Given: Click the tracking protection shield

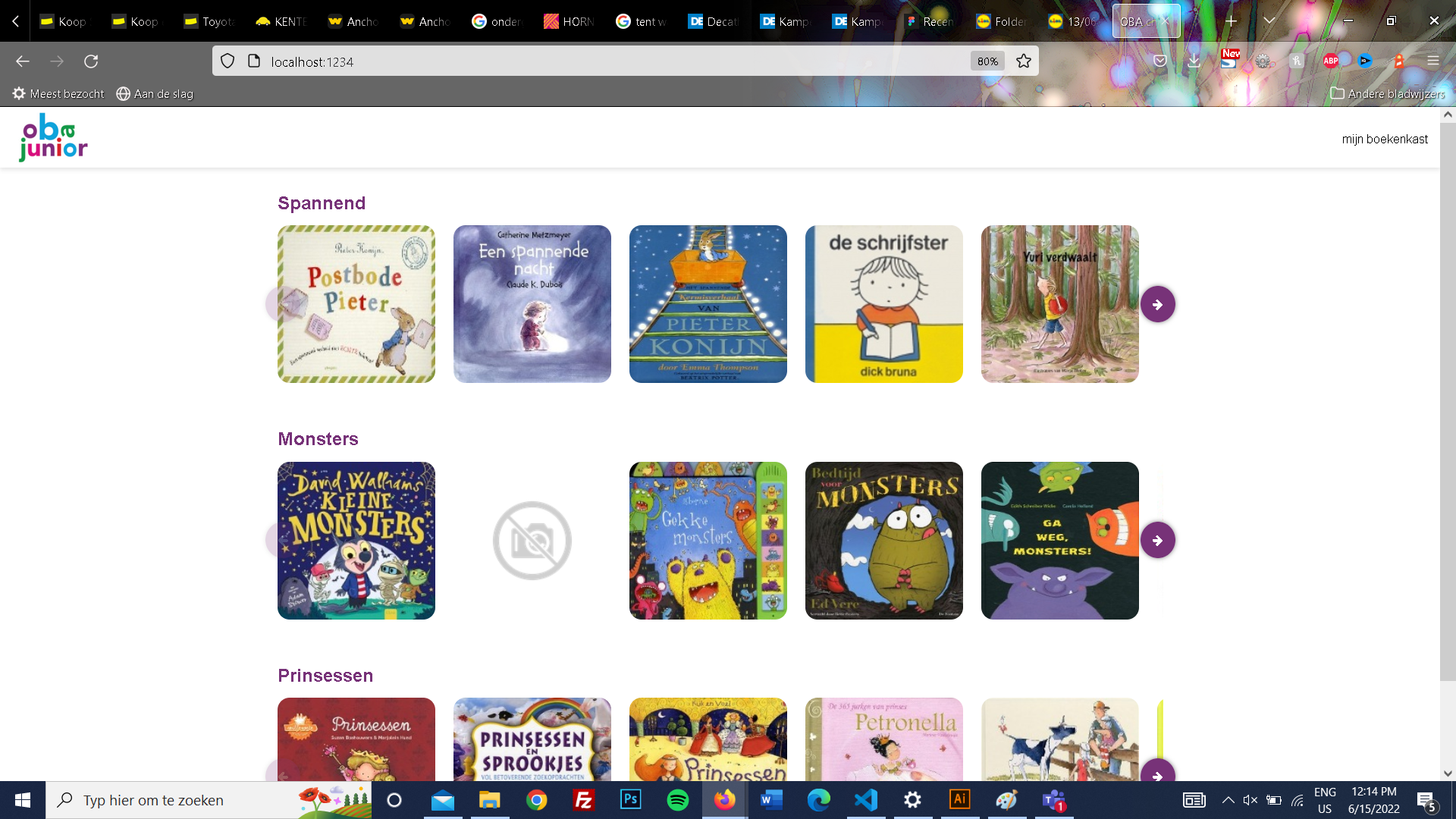Looking at the screenshot, I should pos(227,61).
